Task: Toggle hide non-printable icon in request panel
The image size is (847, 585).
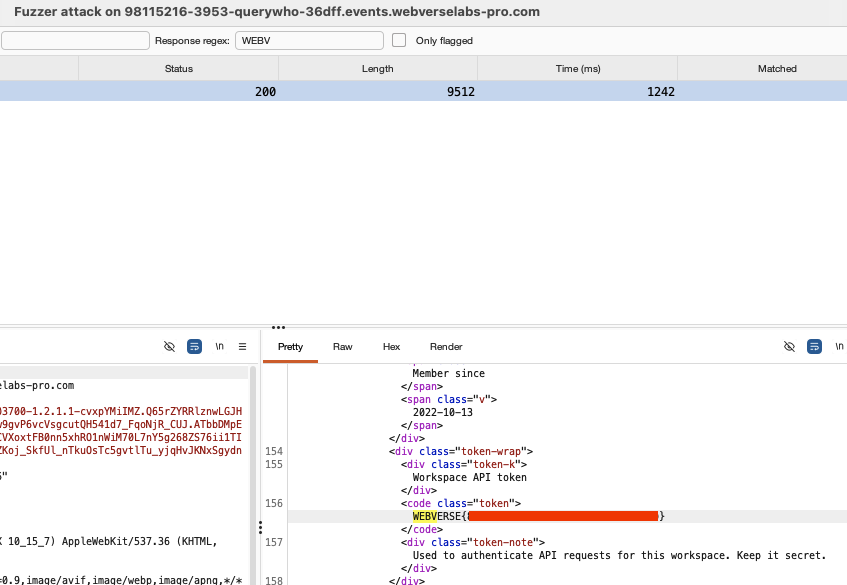Action: point(169,346)
